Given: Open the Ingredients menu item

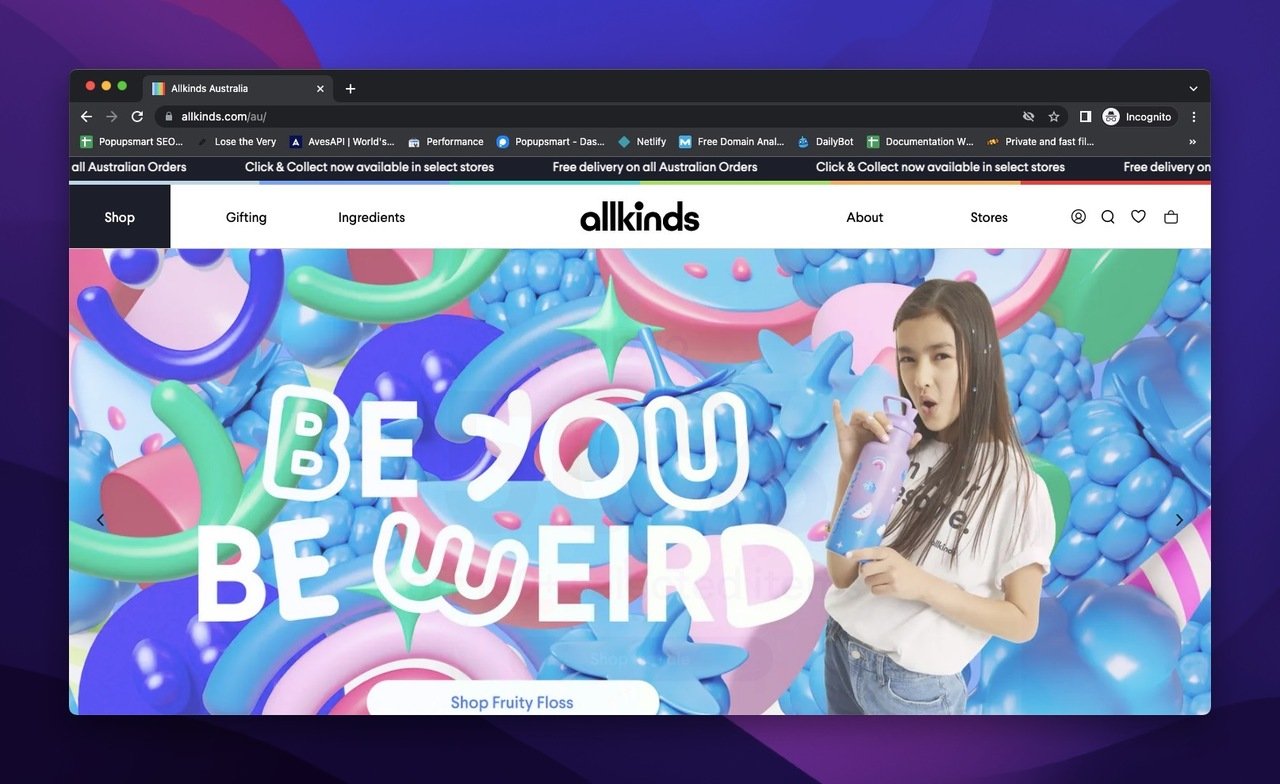Looking at the screenshot, I should click(x=371, y=217).
